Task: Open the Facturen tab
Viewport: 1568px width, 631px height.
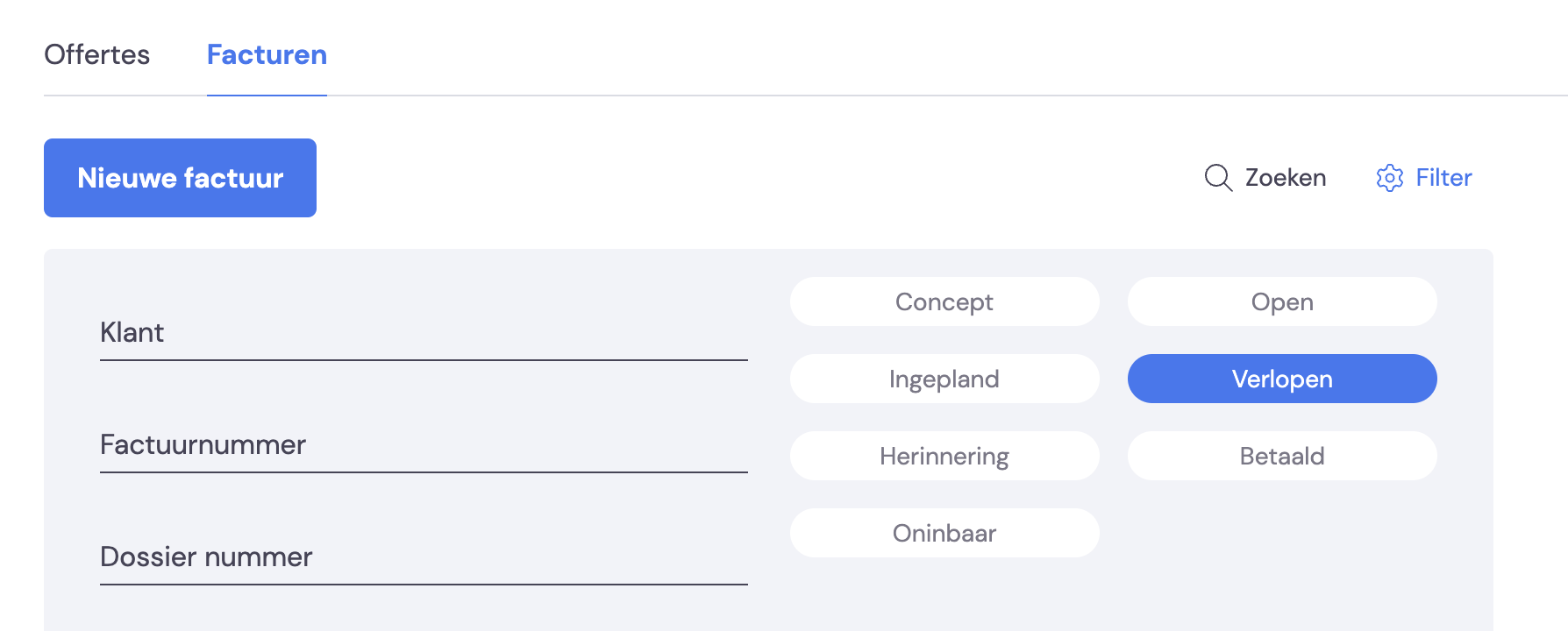Action: pos(267,54)
